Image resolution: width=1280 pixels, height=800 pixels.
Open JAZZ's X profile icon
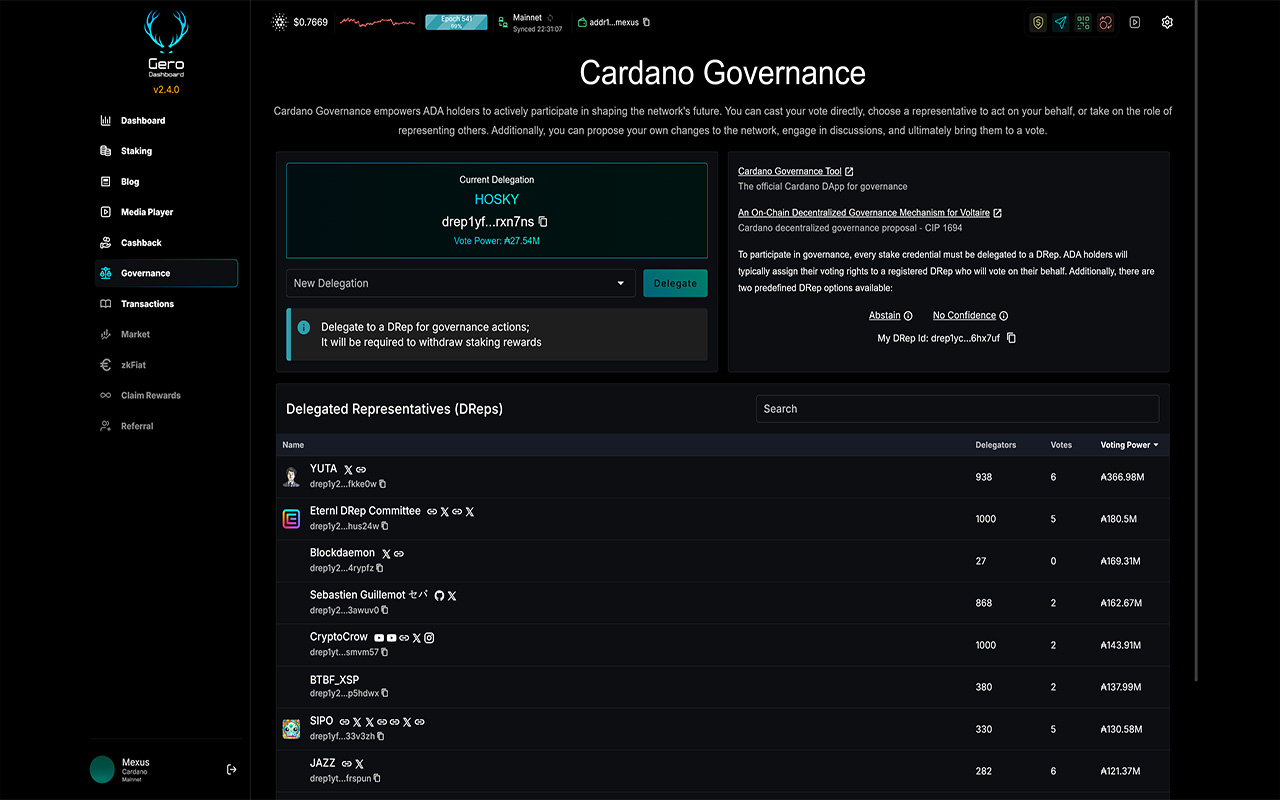[x=360, y=764]
